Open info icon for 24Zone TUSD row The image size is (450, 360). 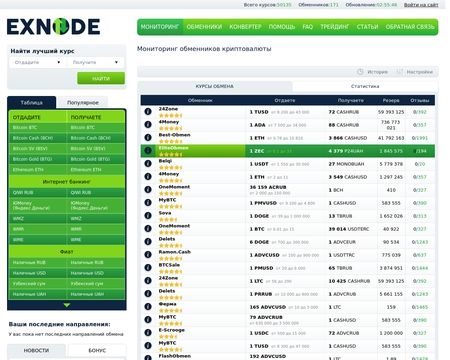point(148,112)
